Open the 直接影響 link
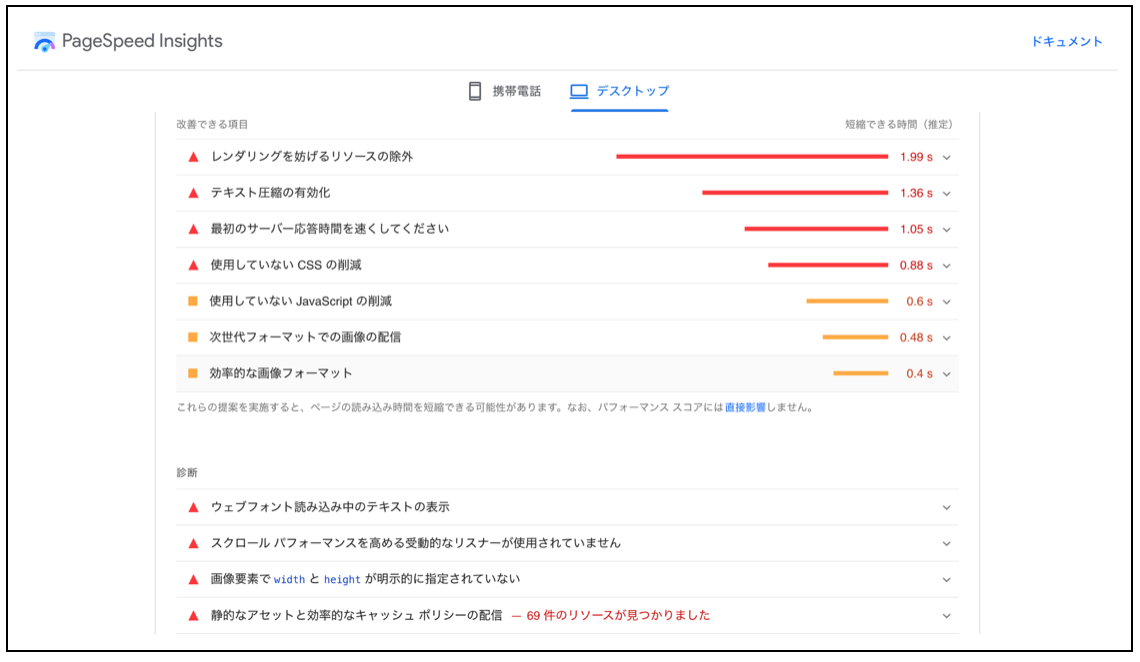 pyautogui.click(x=745, y=408)
